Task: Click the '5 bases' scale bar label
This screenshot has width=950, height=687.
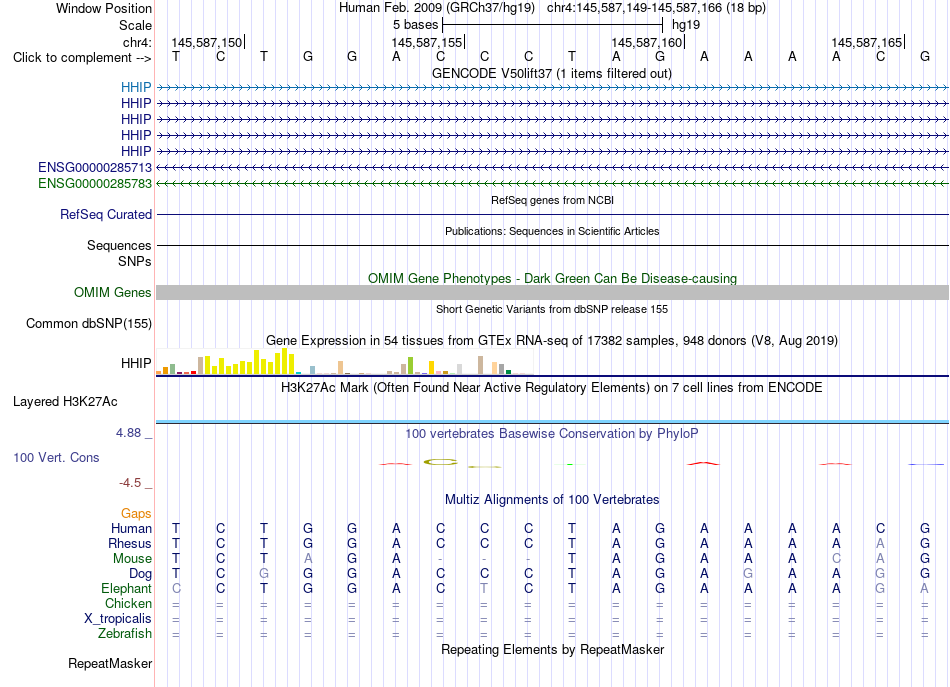Action: coord(415,25)
